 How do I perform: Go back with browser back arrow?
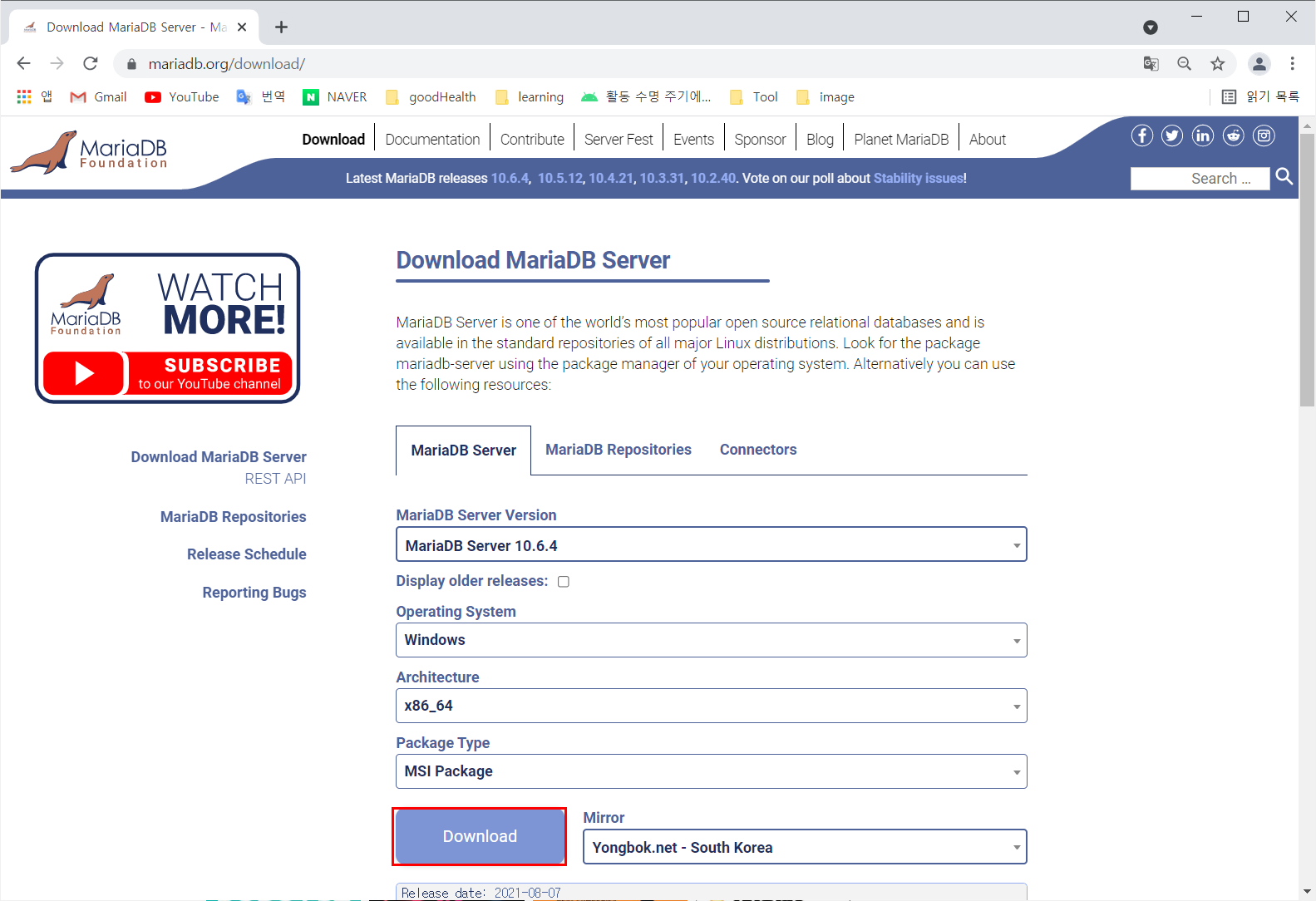23,63
